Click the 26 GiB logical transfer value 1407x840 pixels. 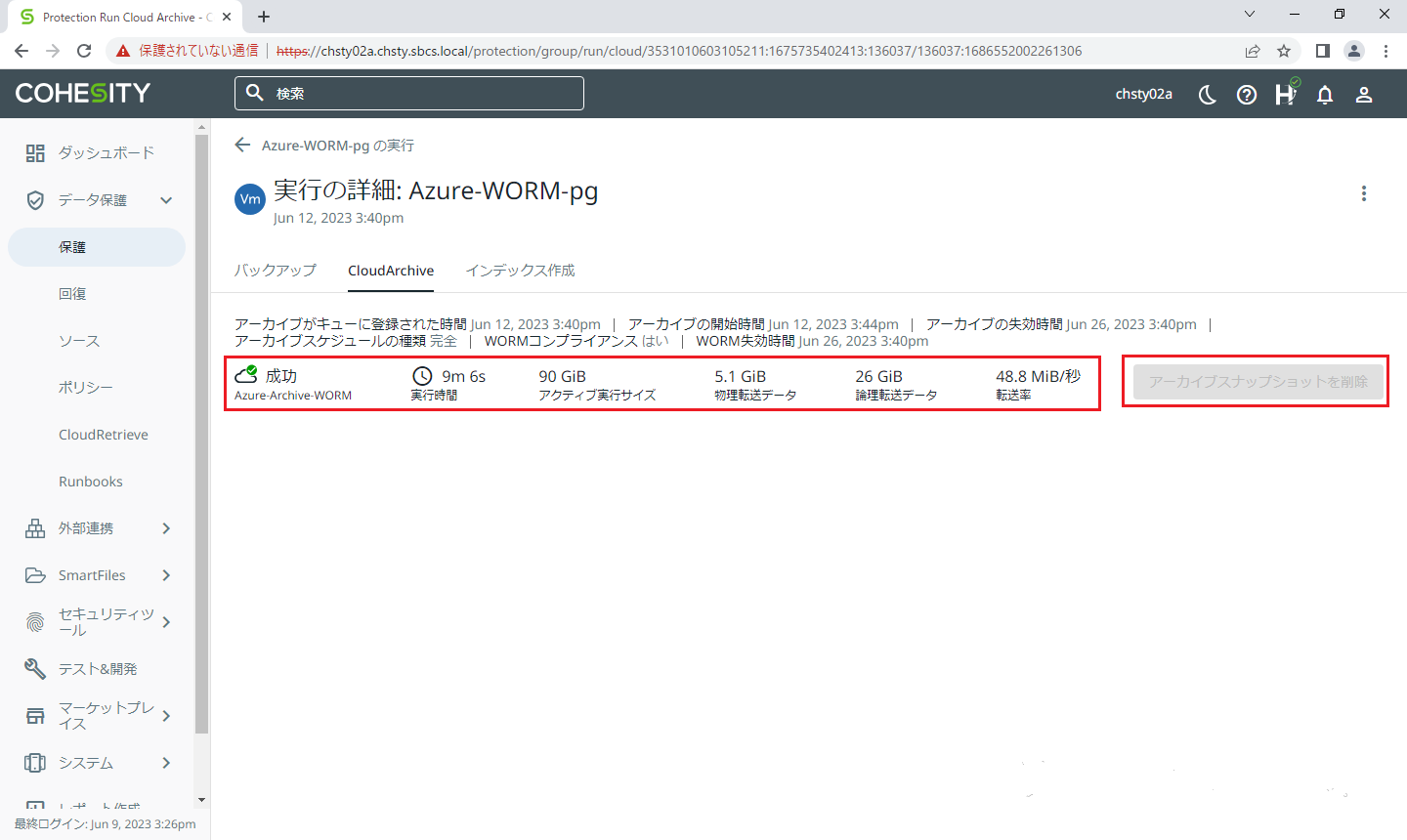pos(878,376)
